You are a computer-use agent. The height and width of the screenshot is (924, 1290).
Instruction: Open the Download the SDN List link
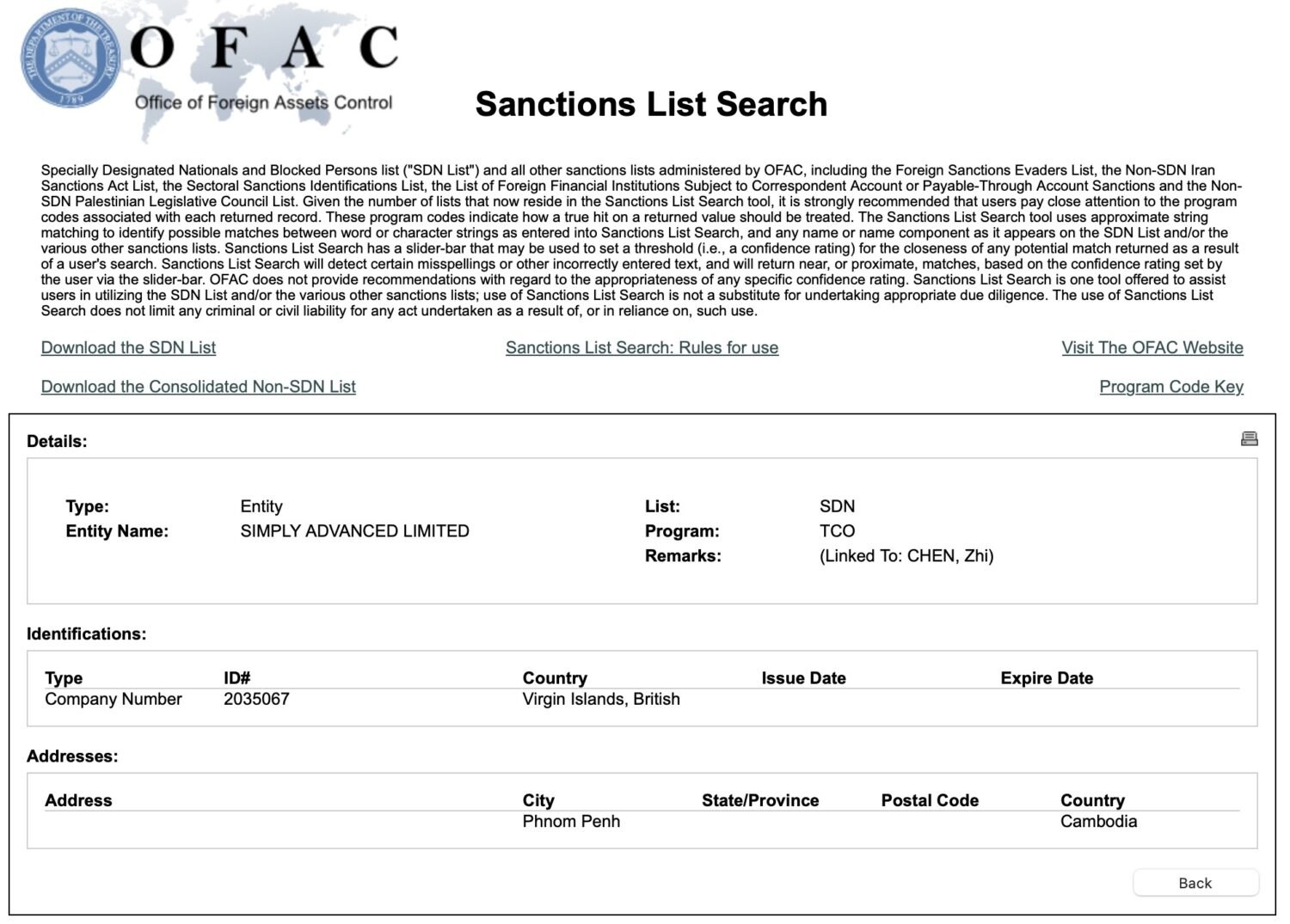[128, 347]
